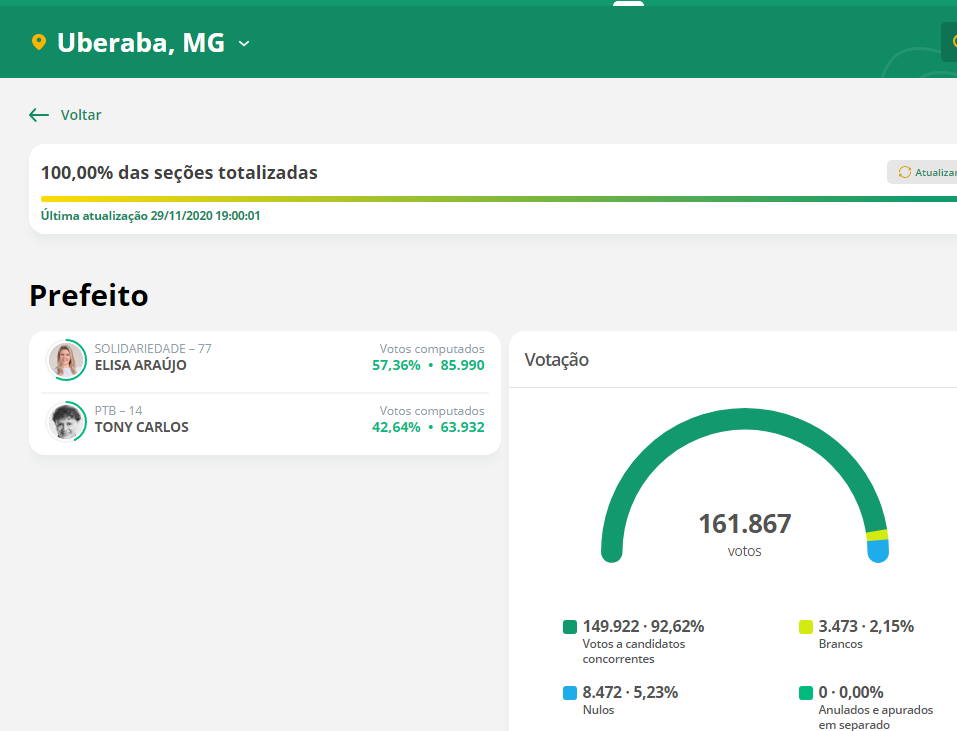Click the dark green candidate votes swatch
957x731 pixels.
[x=569, y=627]
